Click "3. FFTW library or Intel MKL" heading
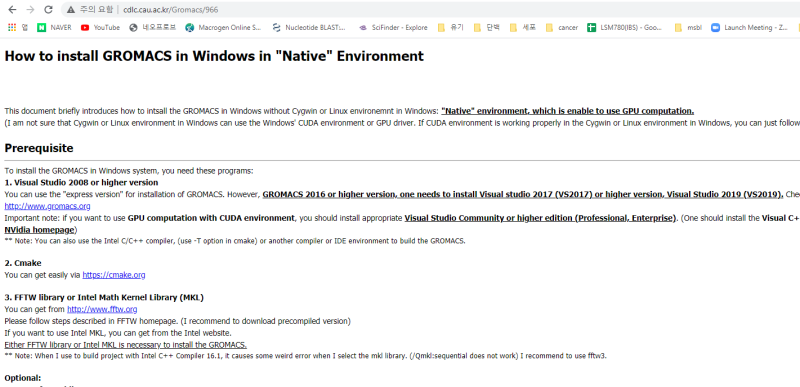800x387 pixels. pos(104,297)
